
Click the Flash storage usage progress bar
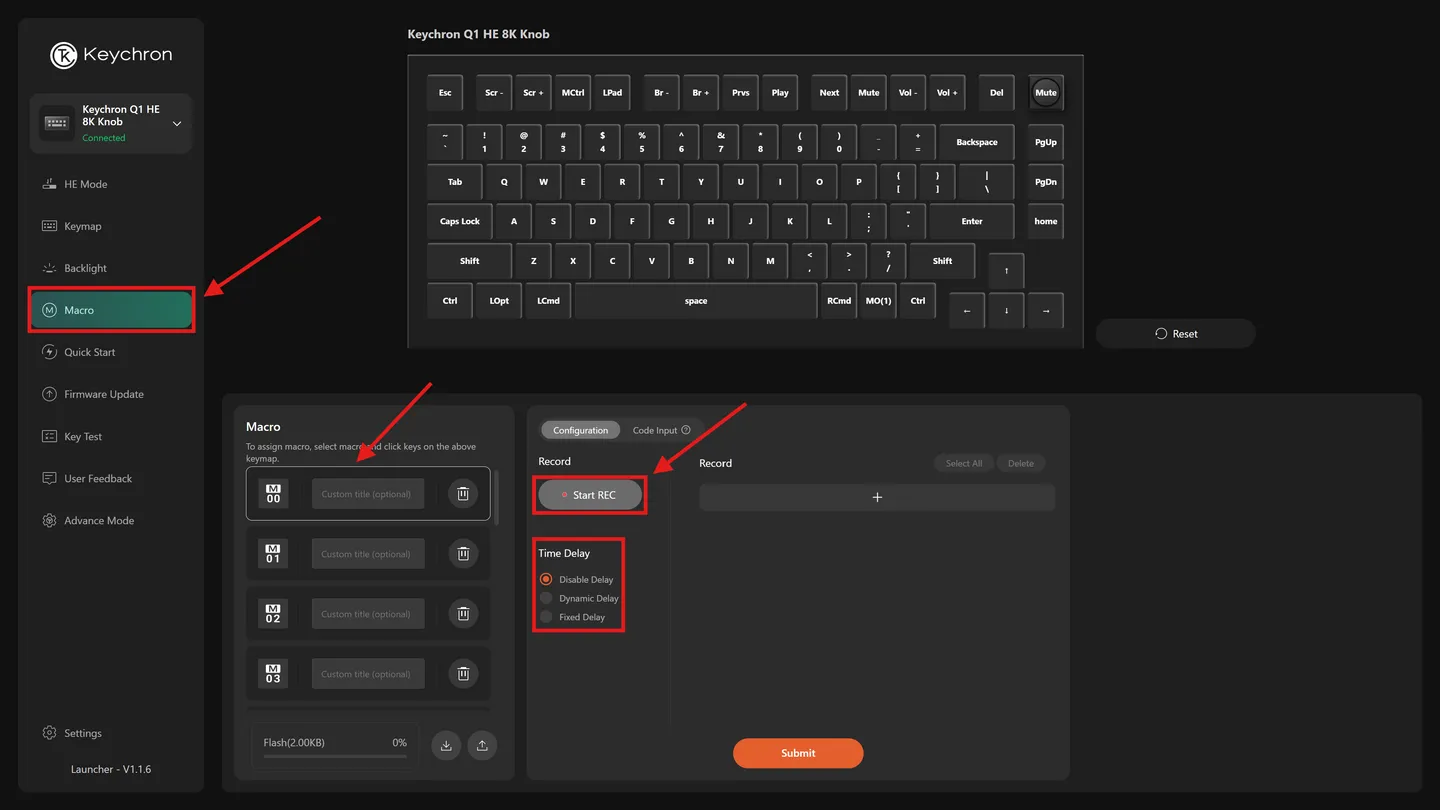tap(335, 756)
